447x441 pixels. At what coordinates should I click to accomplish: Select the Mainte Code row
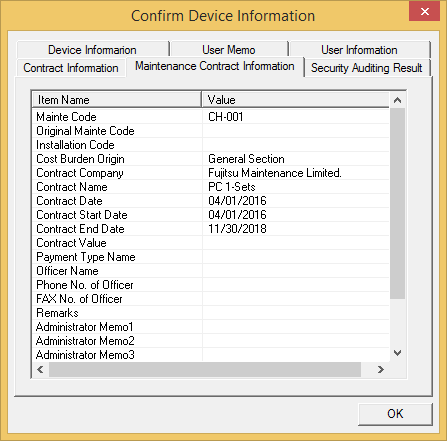(211, 117)
